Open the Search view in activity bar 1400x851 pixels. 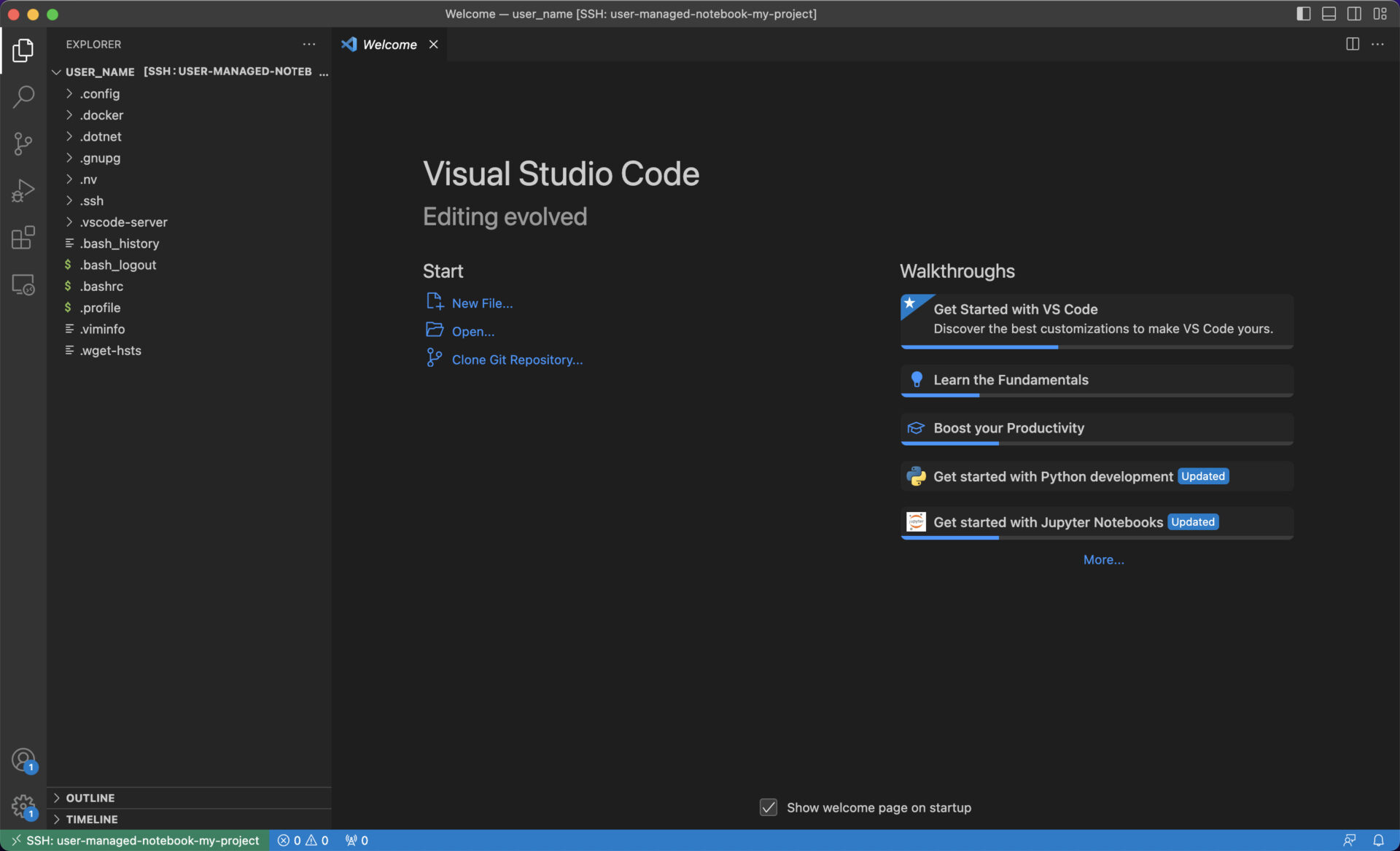point(23,96)
